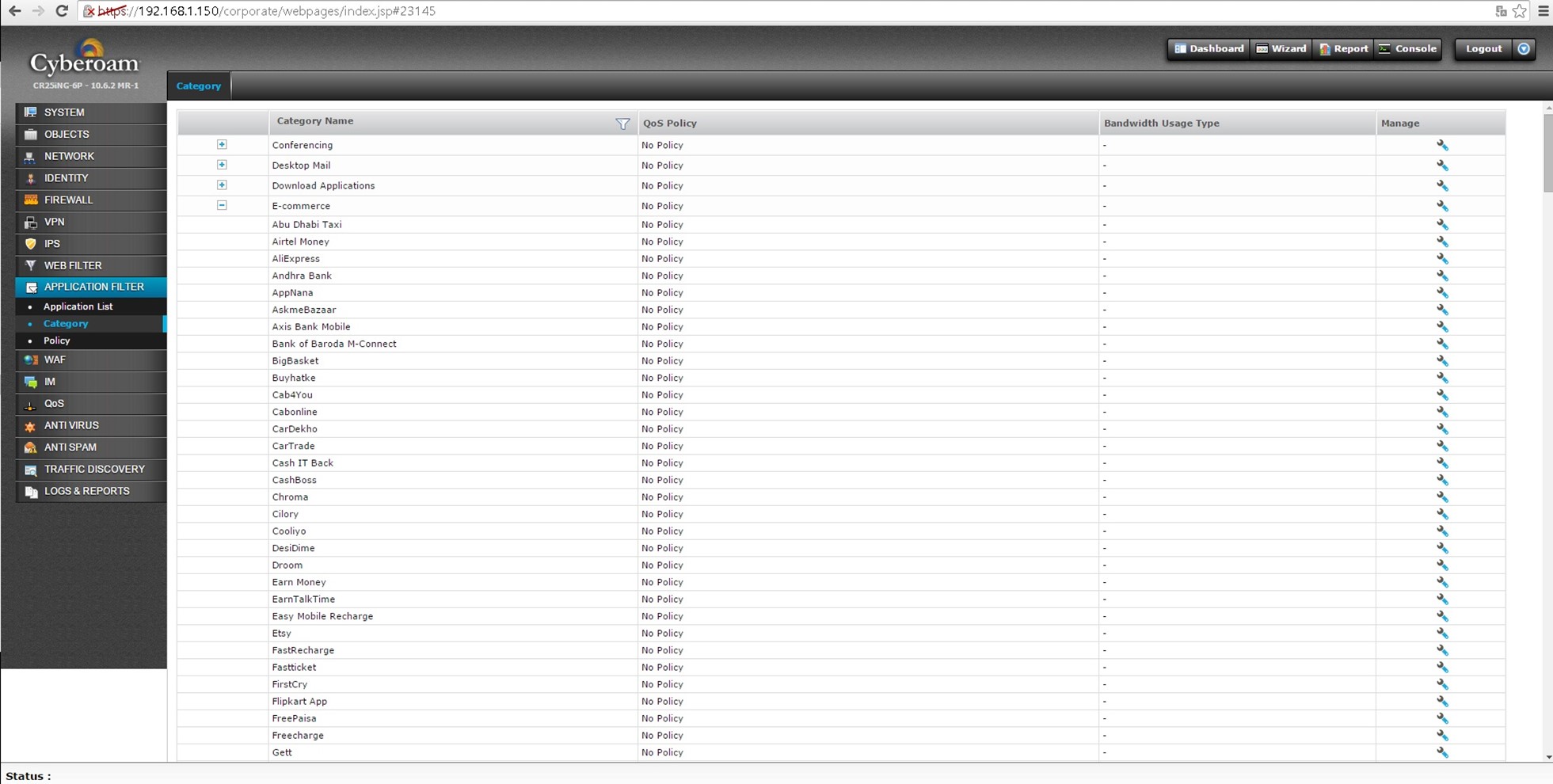The image size is (1553, 784).
Task: Open the Console button
Action: point(1408,49)
